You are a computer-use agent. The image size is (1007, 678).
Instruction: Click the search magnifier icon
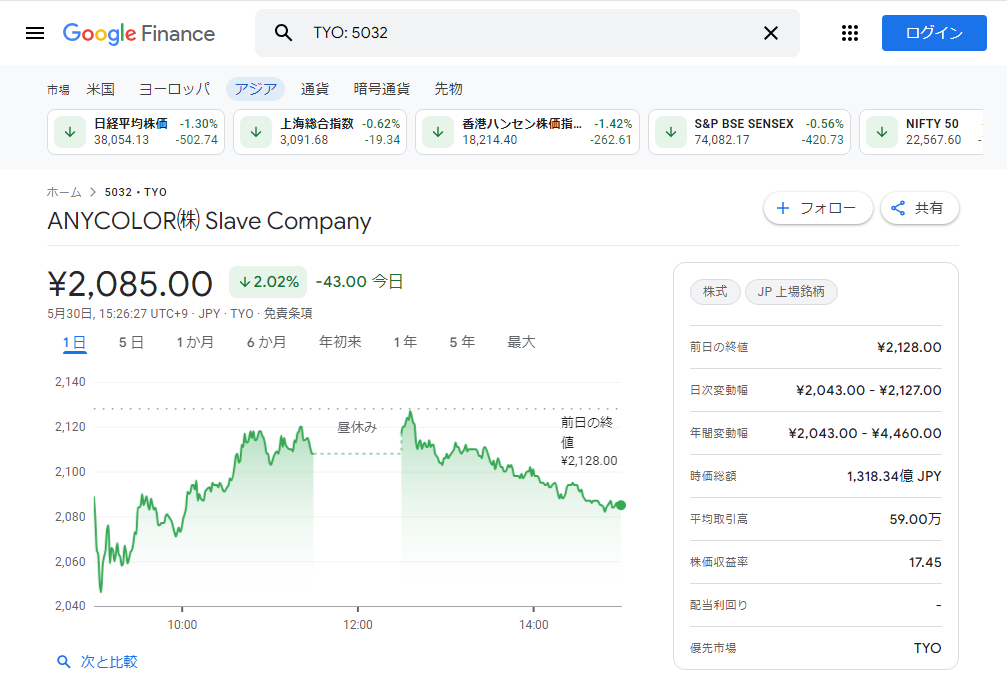coord(283,33)
